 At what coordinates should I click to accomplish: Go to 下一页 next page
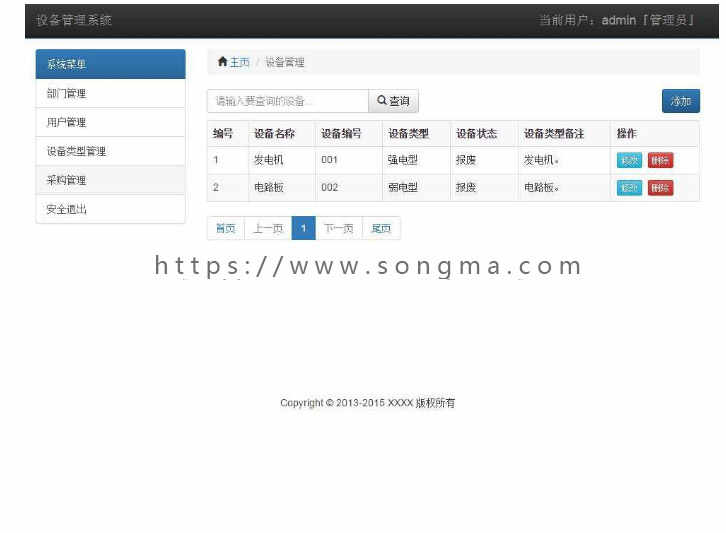[x=338, y=228]
